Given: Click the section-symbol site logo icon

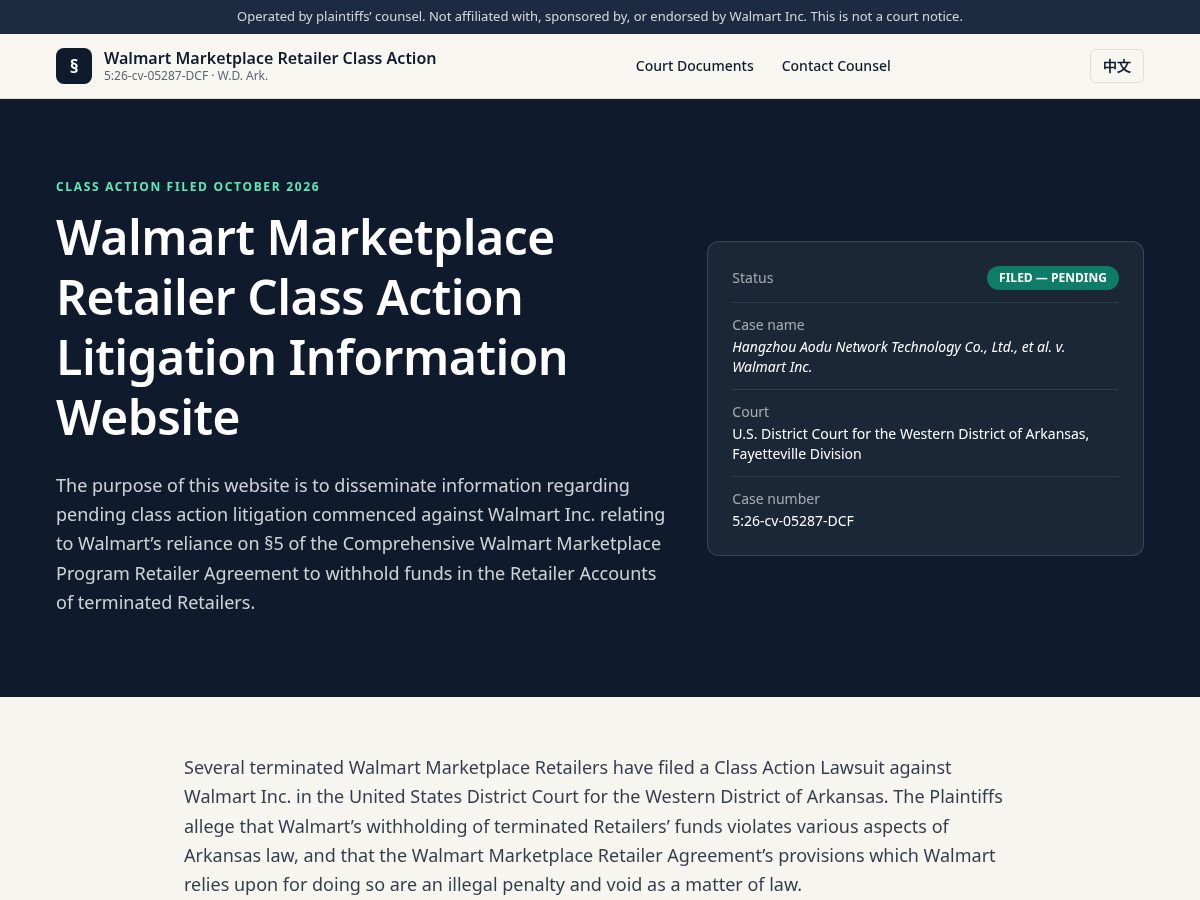Looking at the screenshot, I should pyautogui.click(x=74, y=66).
